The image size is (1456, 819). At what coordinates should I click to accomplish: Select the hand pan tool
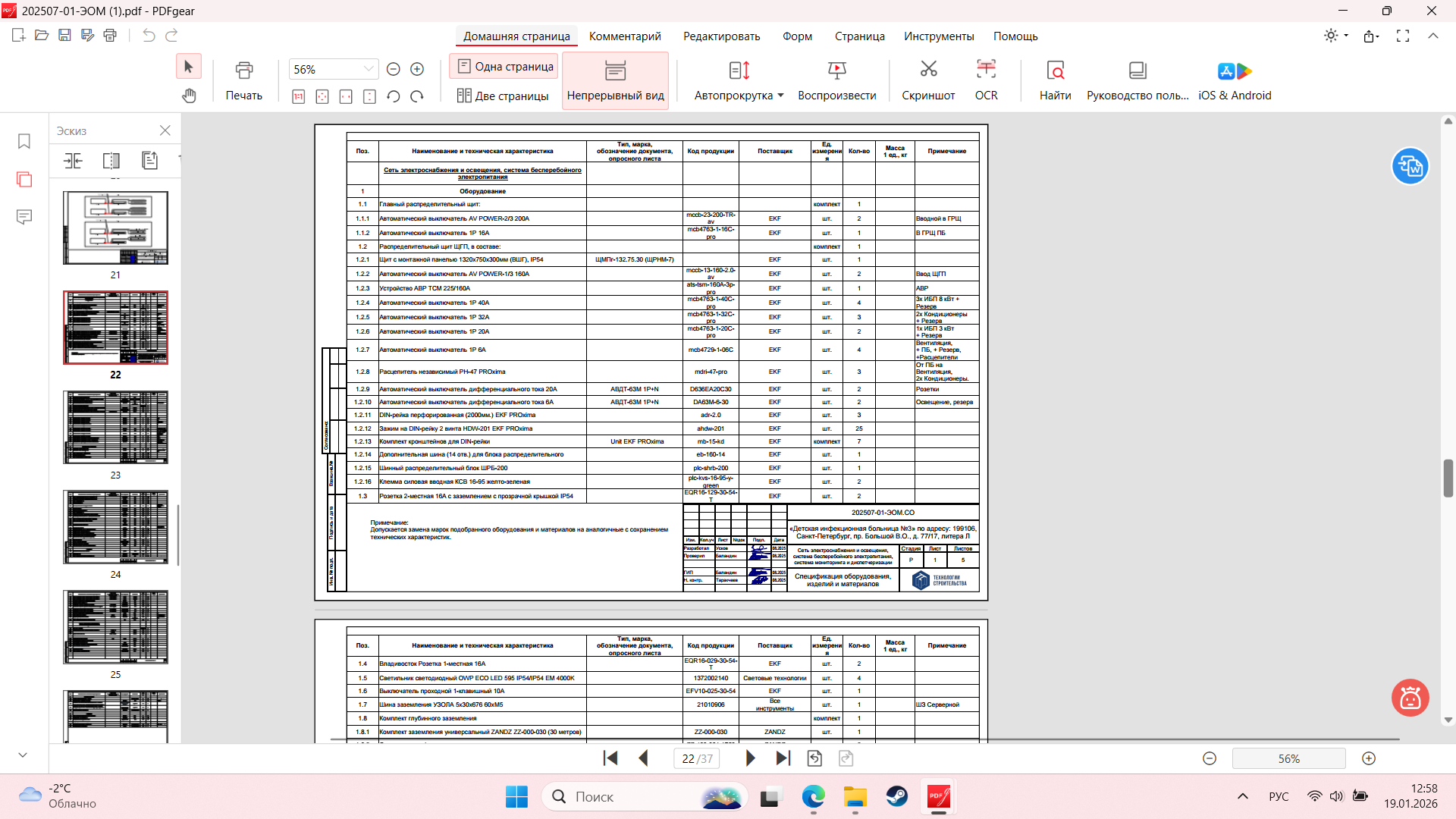point(189,96)
